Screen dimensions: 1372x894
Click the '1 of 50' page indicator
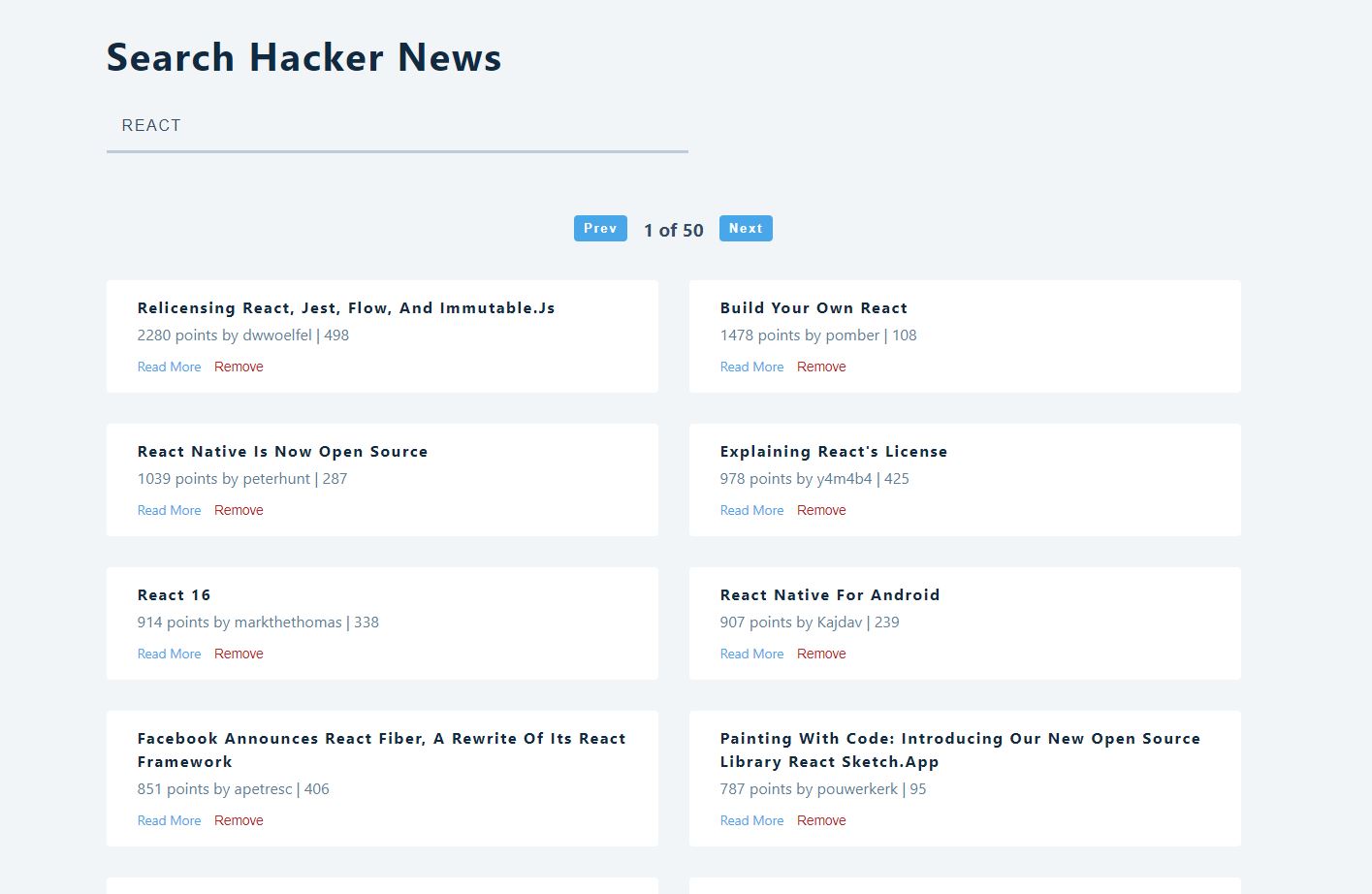tap(674, 230)
